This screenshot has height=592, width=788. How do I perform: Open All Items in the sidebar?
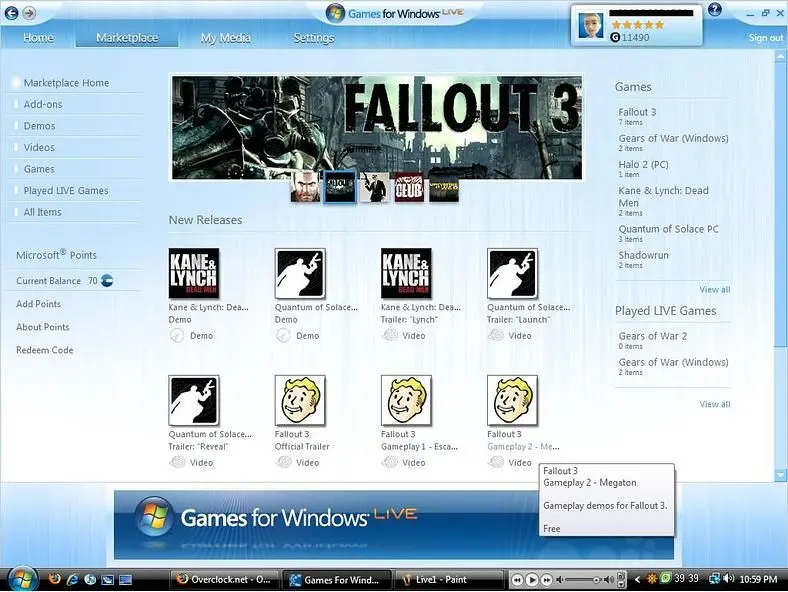pos(42,213)
